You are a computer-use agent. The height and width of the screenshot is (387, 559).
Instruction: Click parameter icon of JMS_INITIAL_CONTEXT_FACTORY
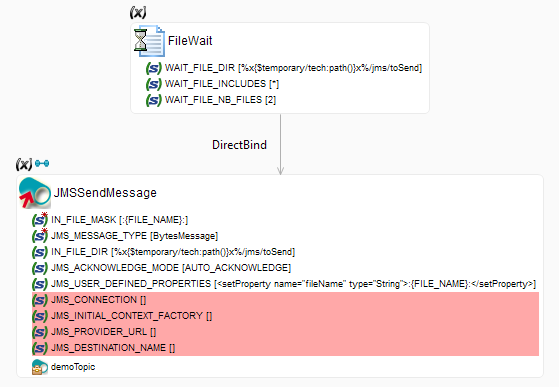pyautogui.click(x=40, y=316)
